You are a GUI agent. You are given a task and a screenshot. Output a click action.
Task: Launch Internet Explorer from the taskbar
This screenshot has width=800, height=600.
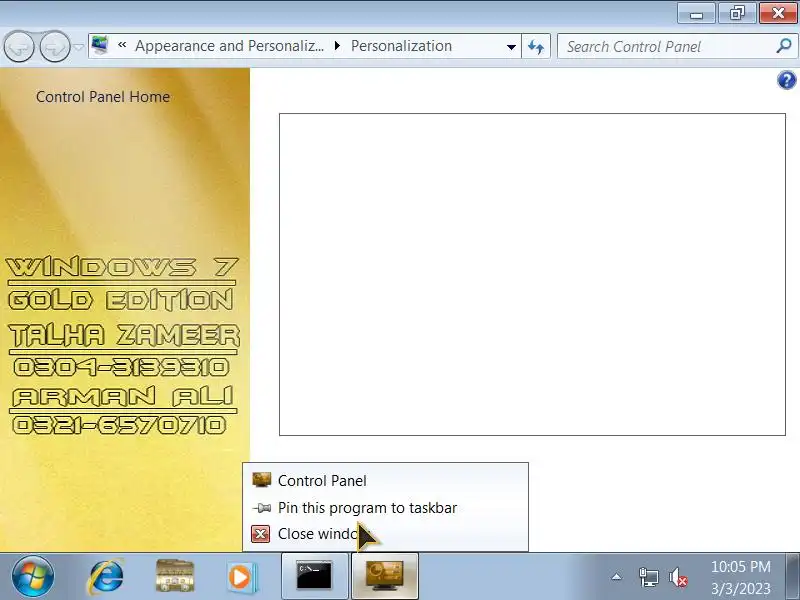click(106, 577)
